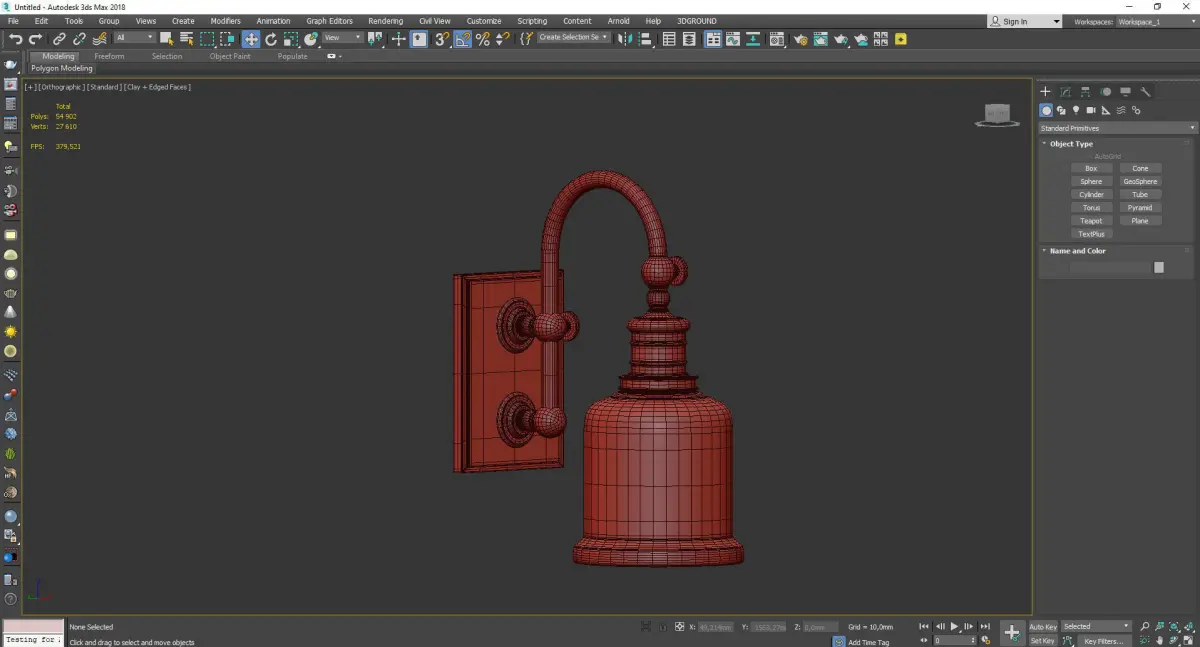Click the yellow 3DGROUND toolbar icon

[901, 39]
